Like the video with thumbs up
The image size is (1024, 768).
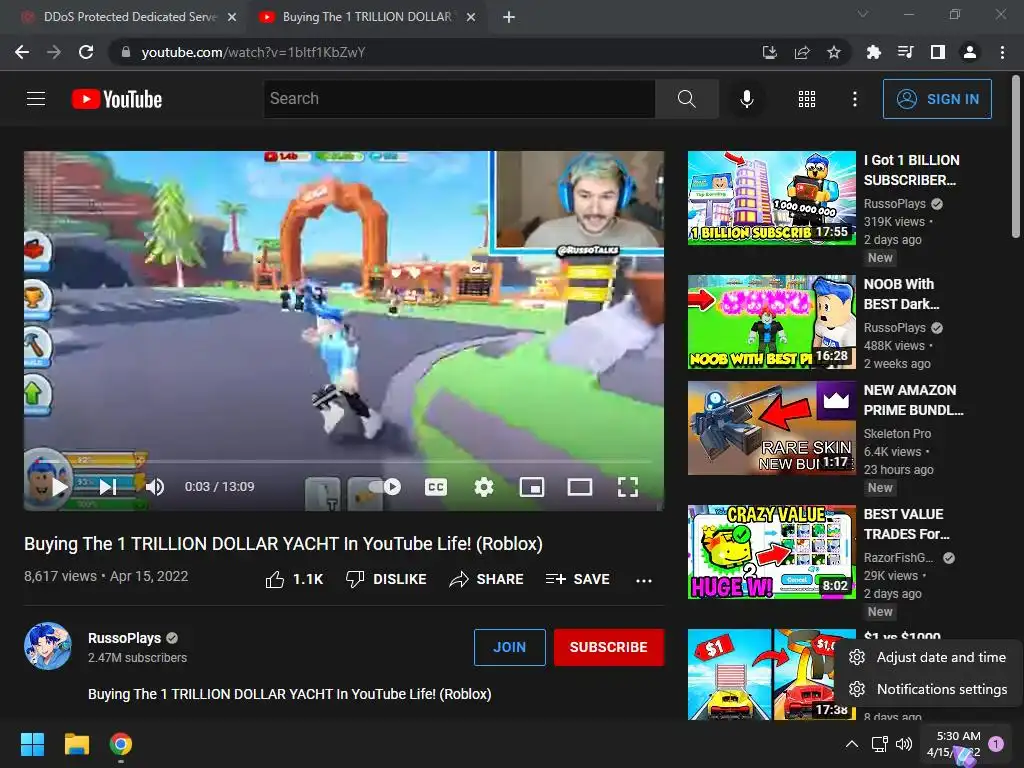(295, 579)
